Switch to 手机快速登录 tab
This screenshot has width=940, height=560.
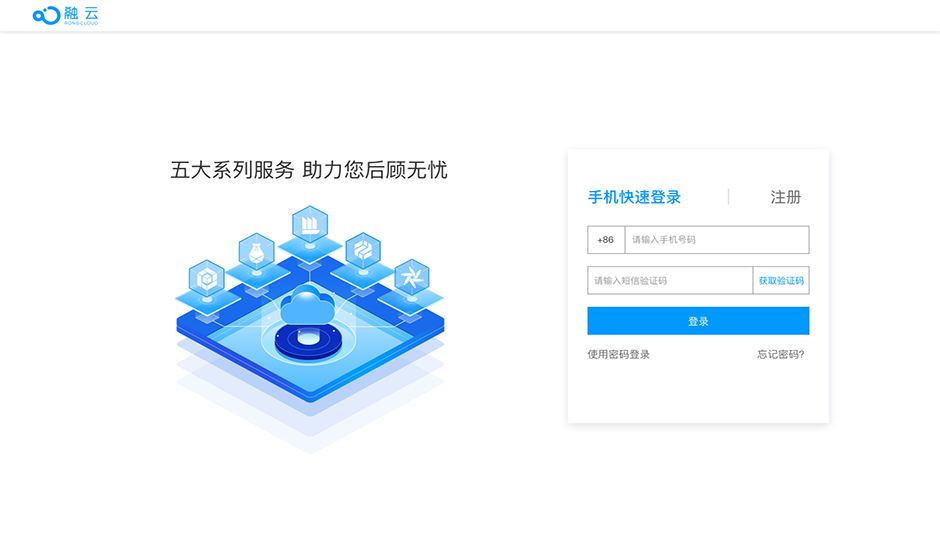coord(634,197)
